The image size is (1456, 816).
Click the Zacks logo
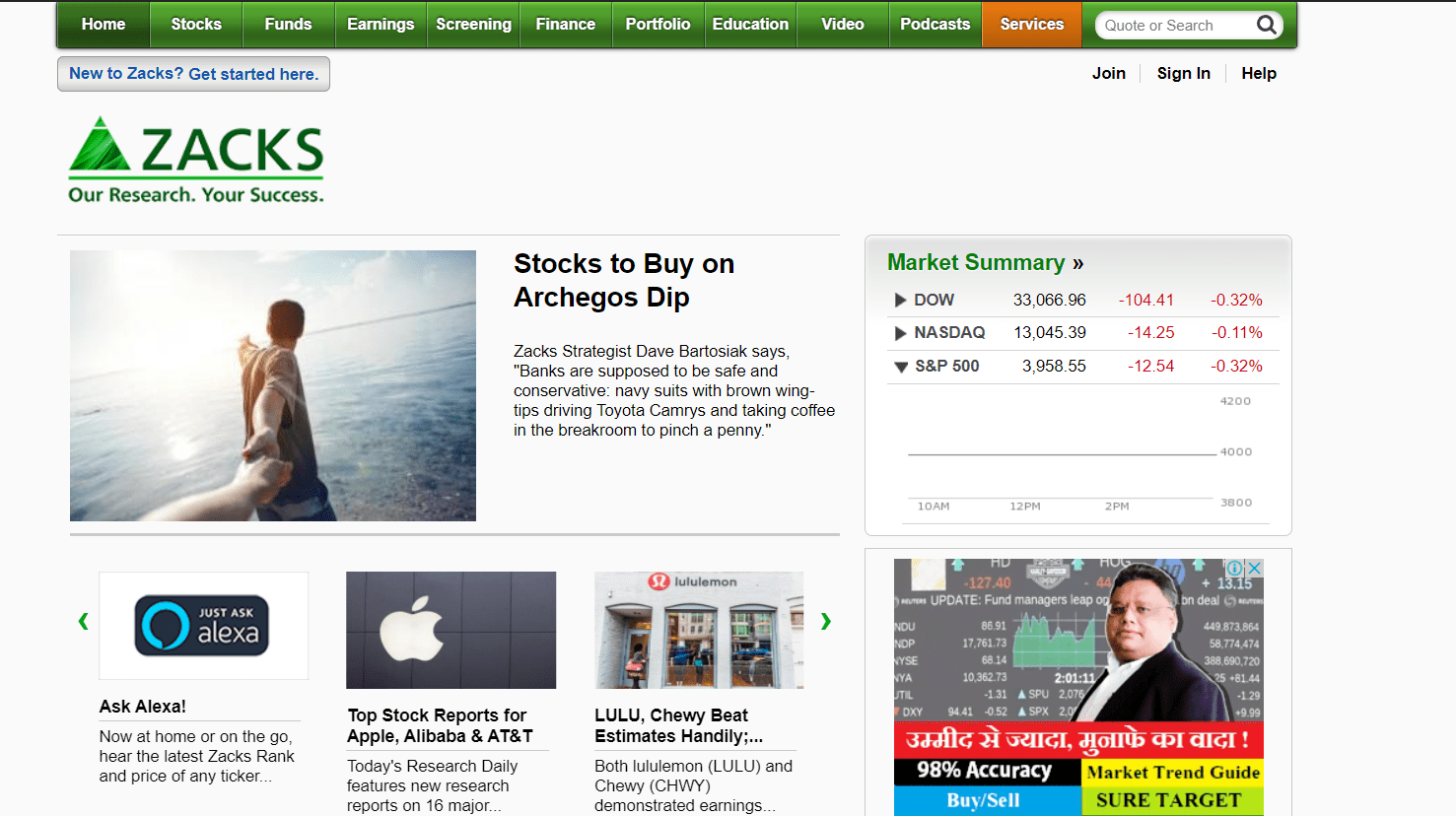196,161
